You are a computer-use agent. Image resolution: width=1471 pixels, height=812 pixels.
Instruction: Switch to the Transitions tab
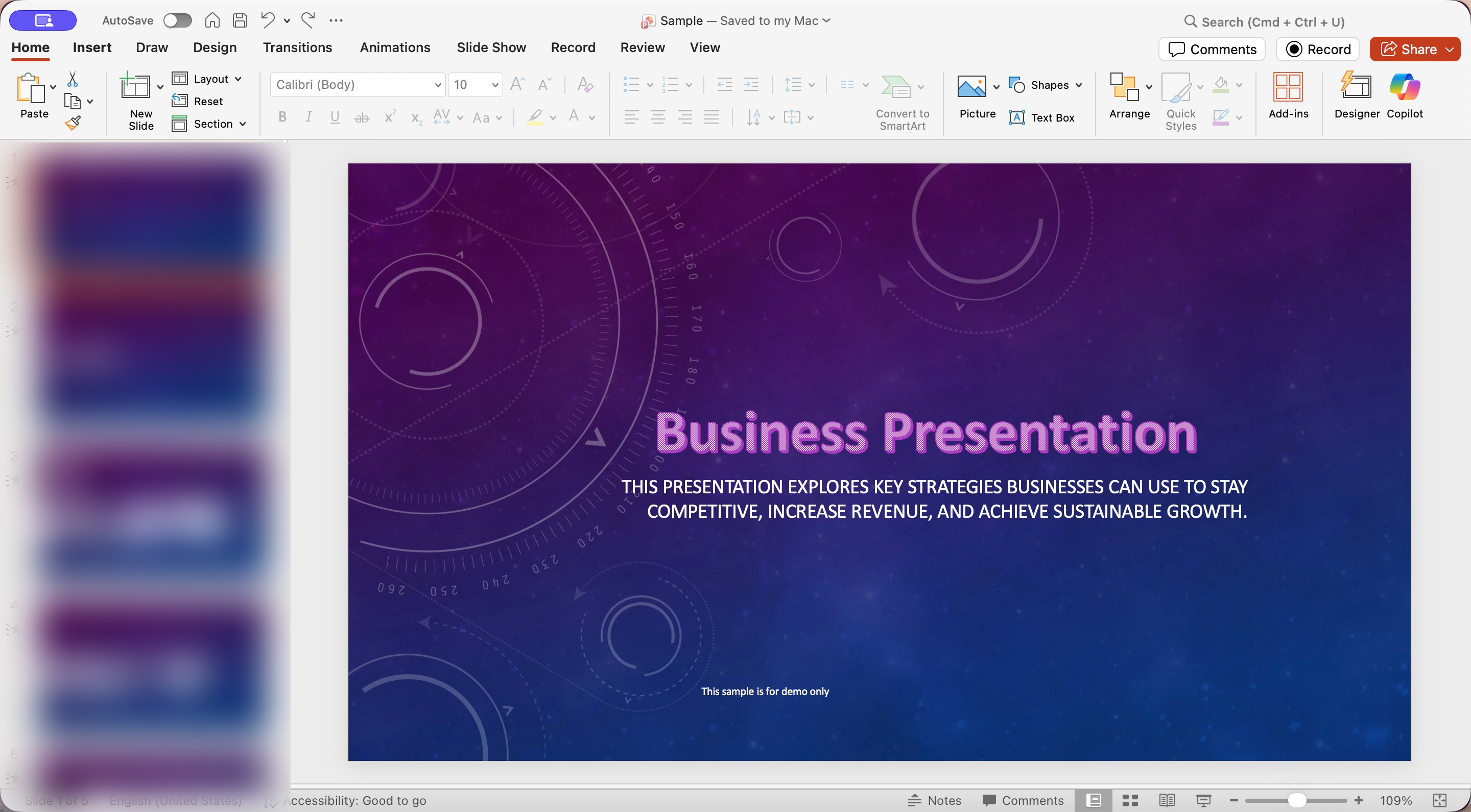[x=297, y=47]
